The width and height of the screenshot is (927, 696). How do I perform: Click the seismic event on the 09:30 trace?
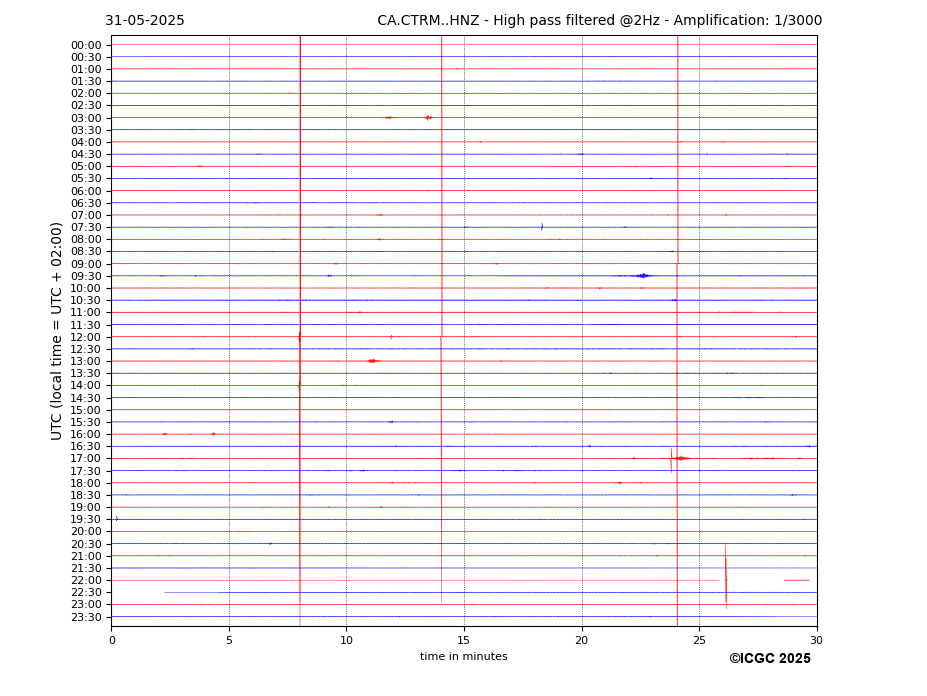point(642,276)
